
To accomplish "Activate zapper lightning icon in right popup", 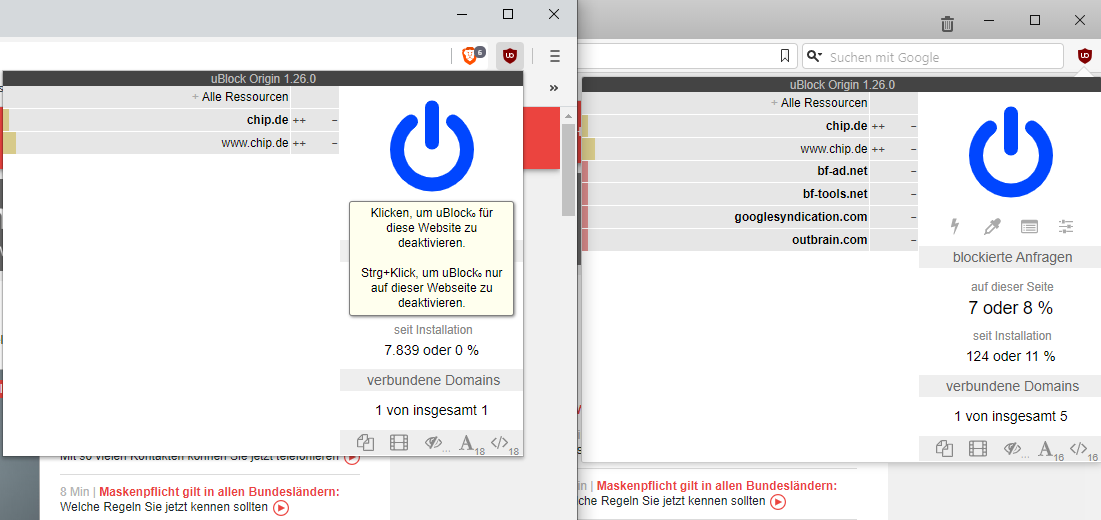I will point(954,226).
